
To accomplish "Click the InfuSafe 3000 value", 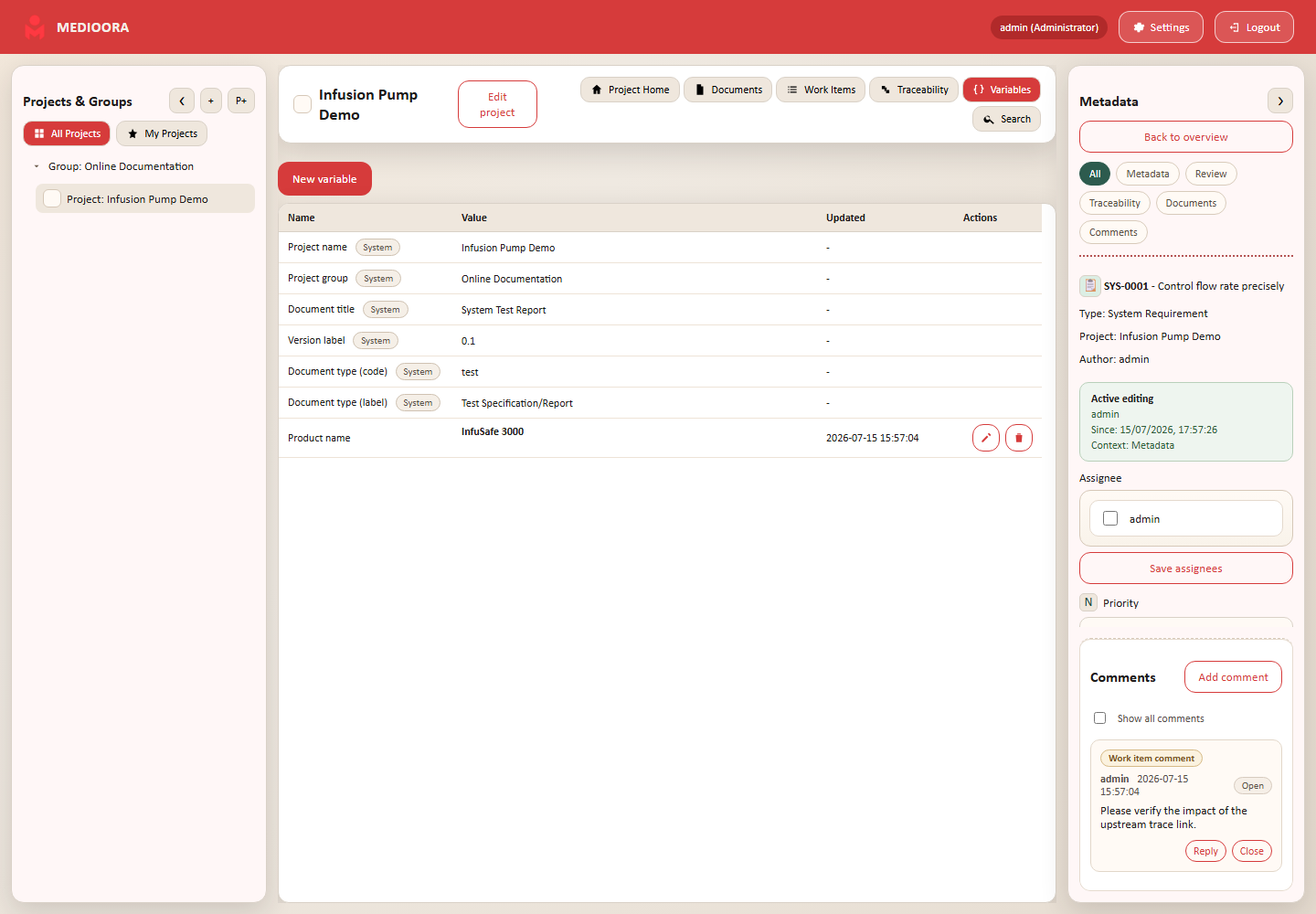I will 493,431.
